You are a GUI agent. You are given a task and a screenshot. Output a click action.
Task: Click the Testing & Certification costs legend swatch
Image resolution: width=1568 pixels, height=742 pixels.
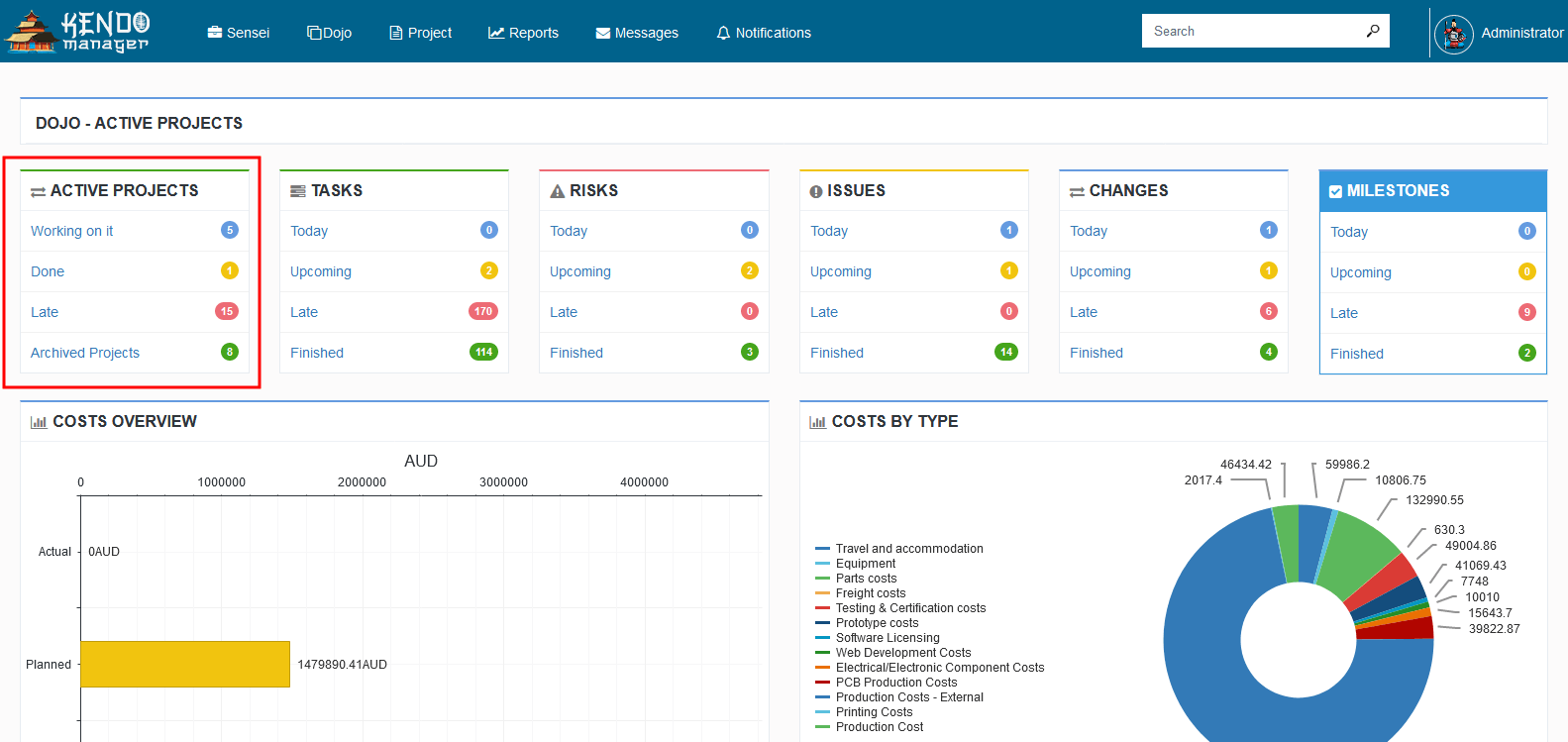(x=822, y=608)
